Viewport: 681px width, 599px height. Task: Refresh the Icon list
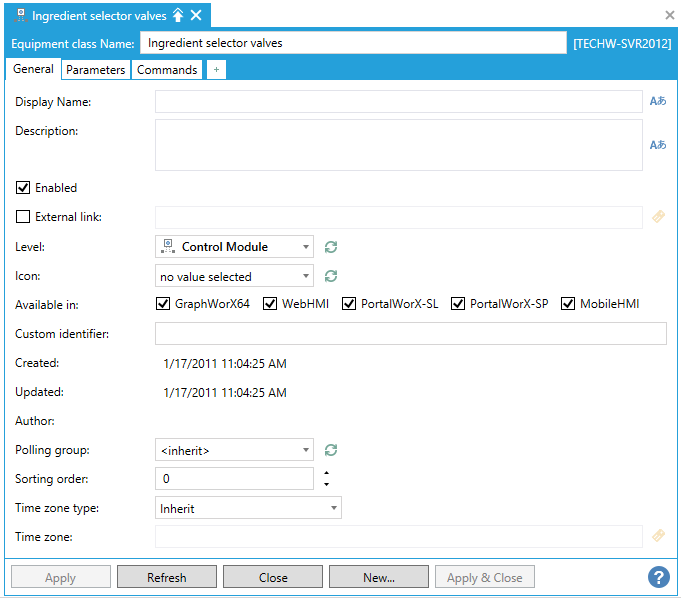click(331, 276)
